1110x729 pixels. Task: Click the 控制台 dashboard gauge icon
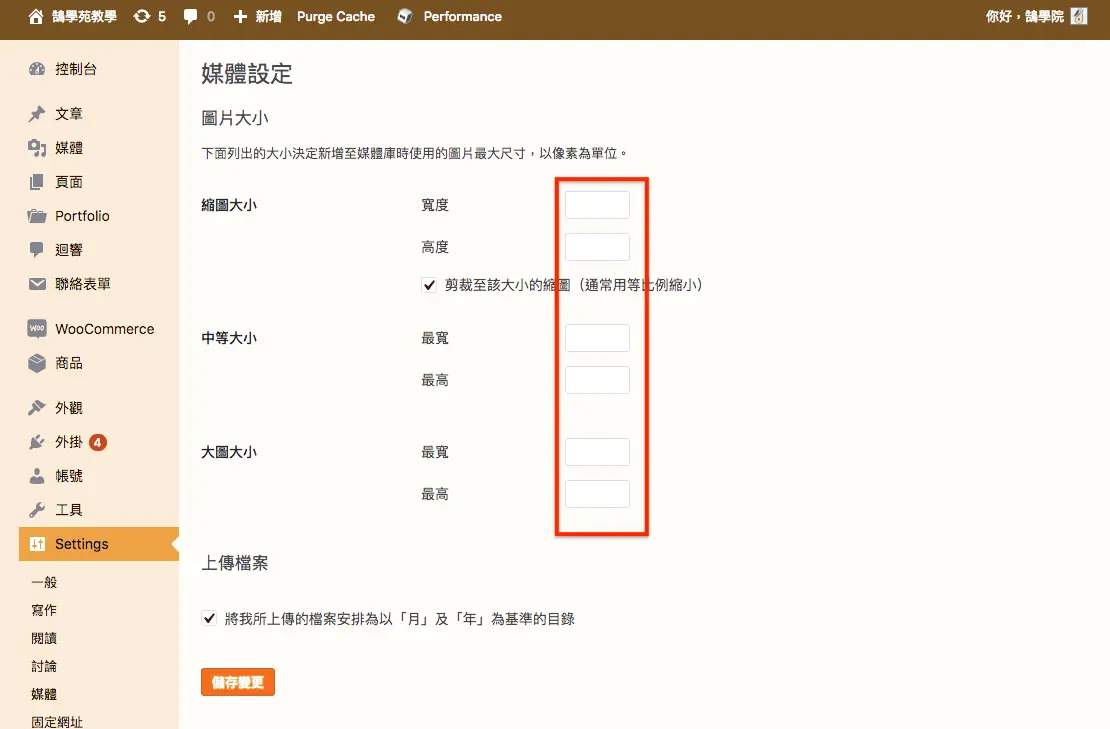(37, 69)
